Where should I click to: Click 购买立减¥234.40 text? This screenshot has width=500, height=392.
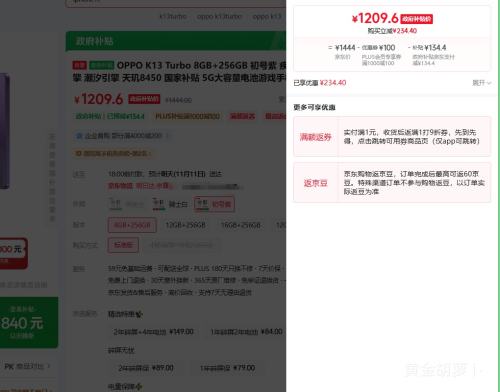pos(392,31)
